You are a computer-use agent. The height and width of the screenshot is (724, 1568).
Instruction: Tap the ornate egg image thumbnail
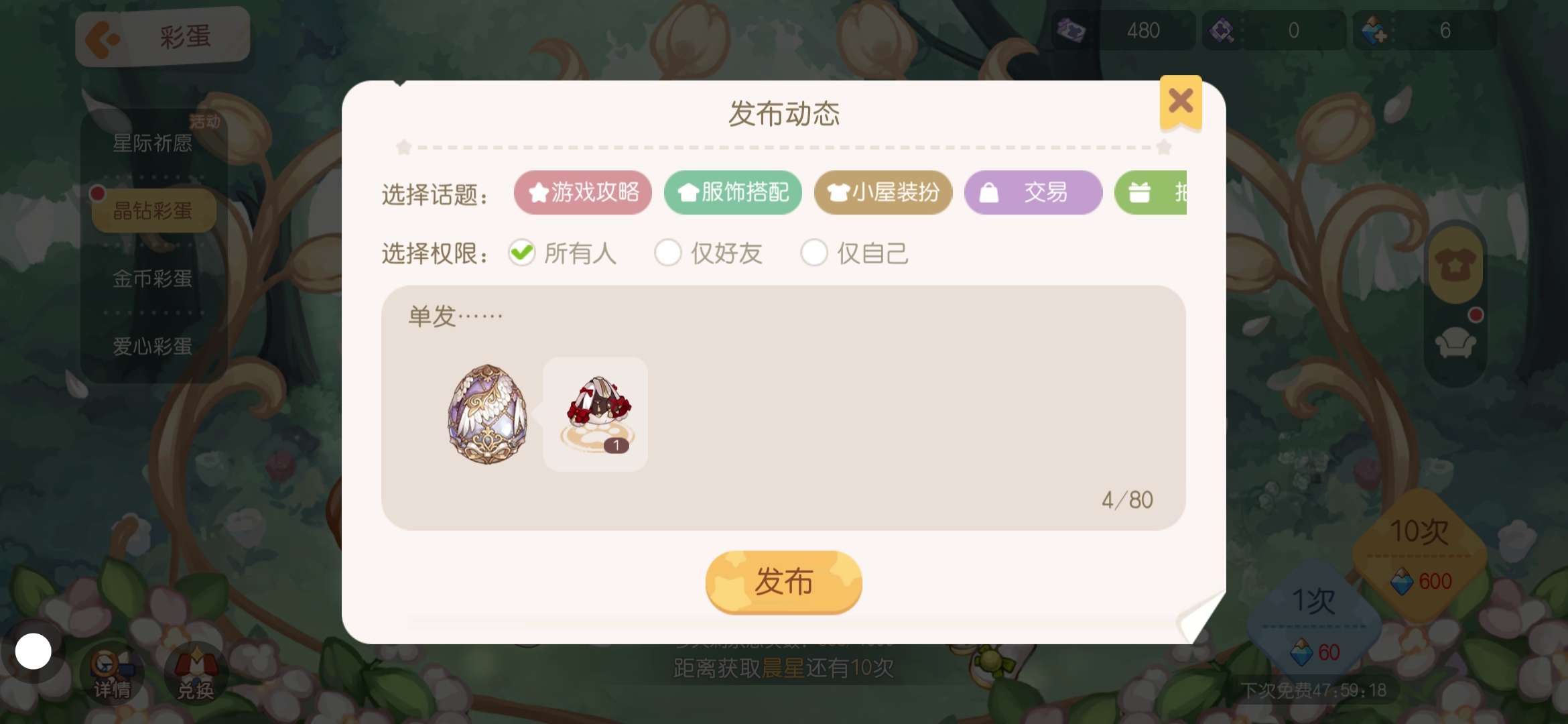[x=487, y=414]
